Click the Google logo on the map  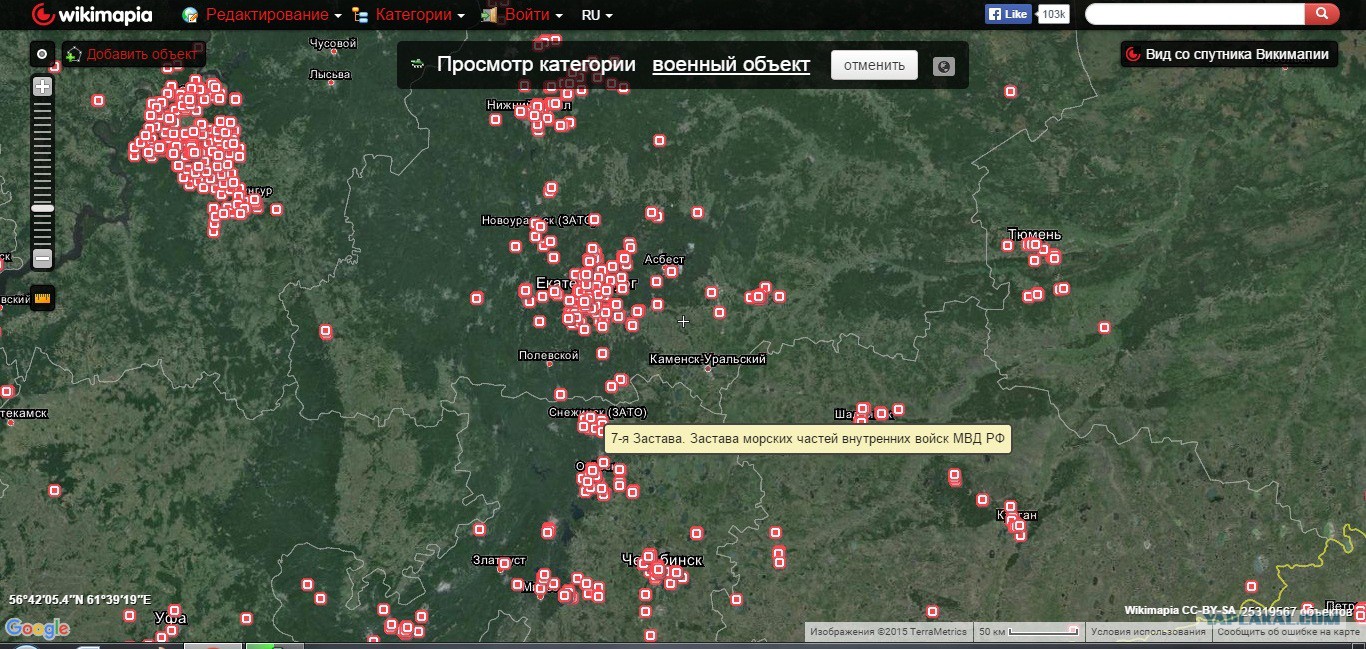click(38, 628)
